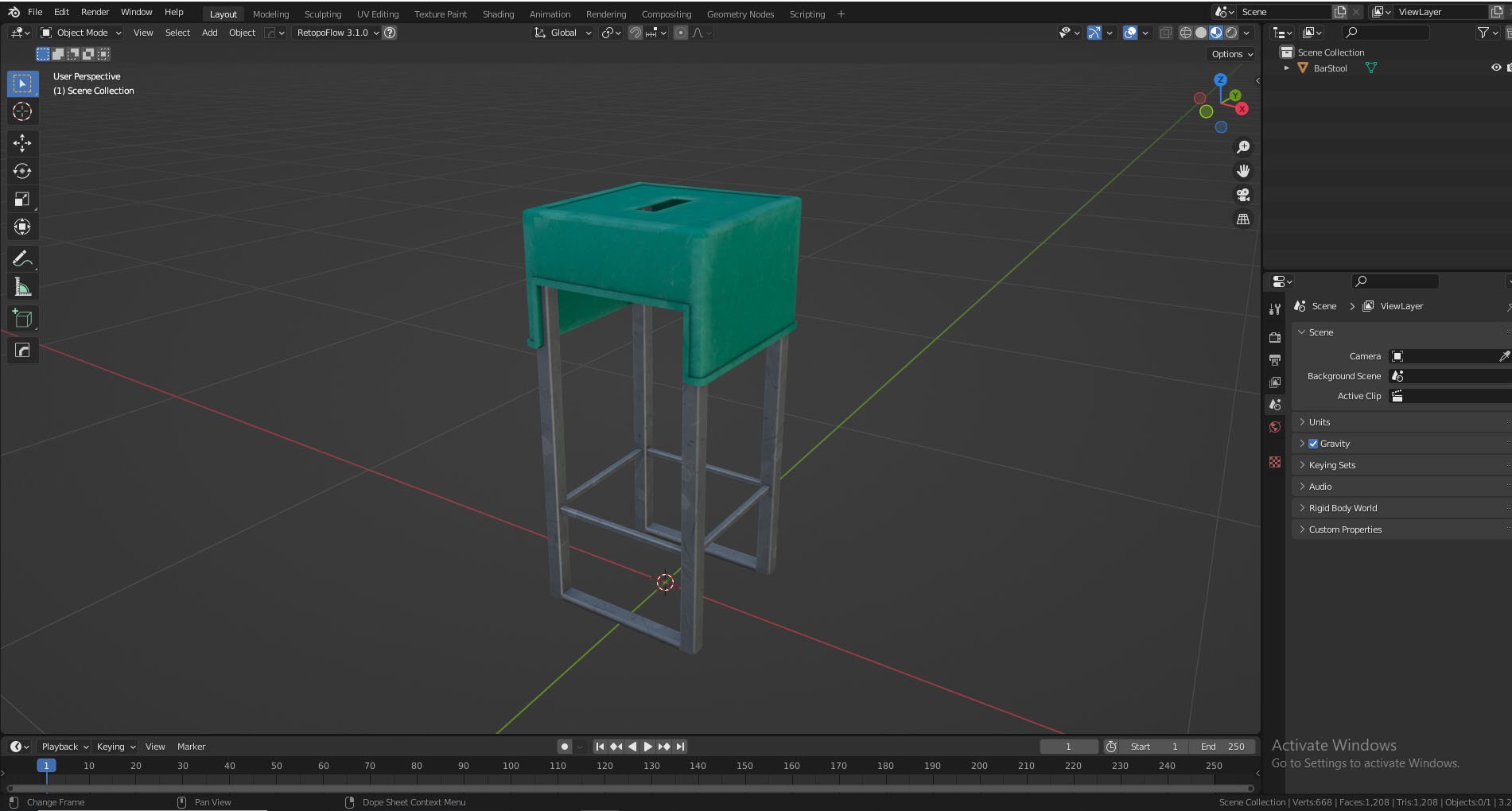The height and width of the screenshot is (811, 1512).
Task: Select the Annotate tool
Action: (x=22, y=259)
